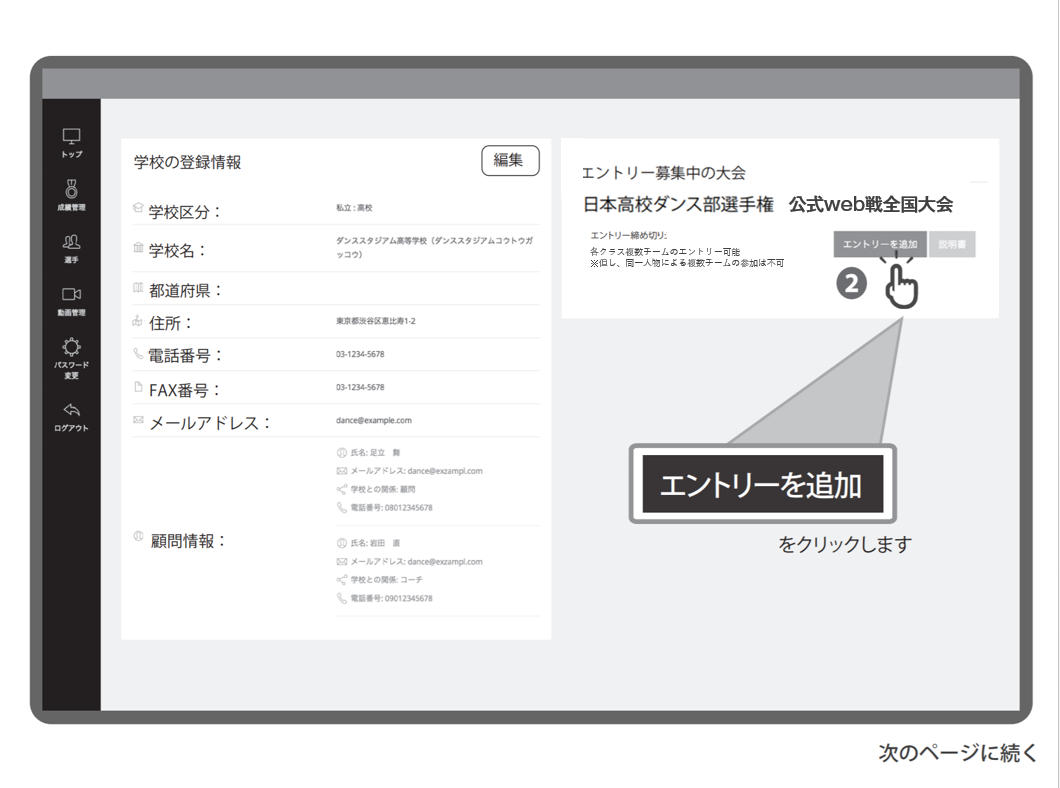Image resolution: width=1060 pixels, height=788 pixels.
Task: Go to the 選手 players section
Action: [71, 248]
